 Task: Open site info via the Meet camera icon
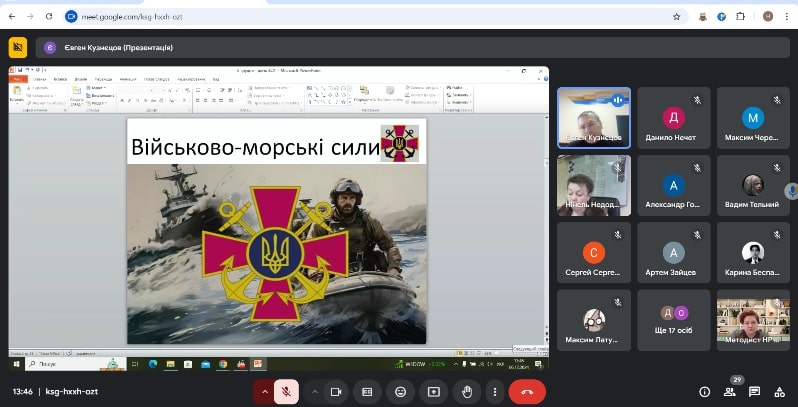[x=71, y=16]
